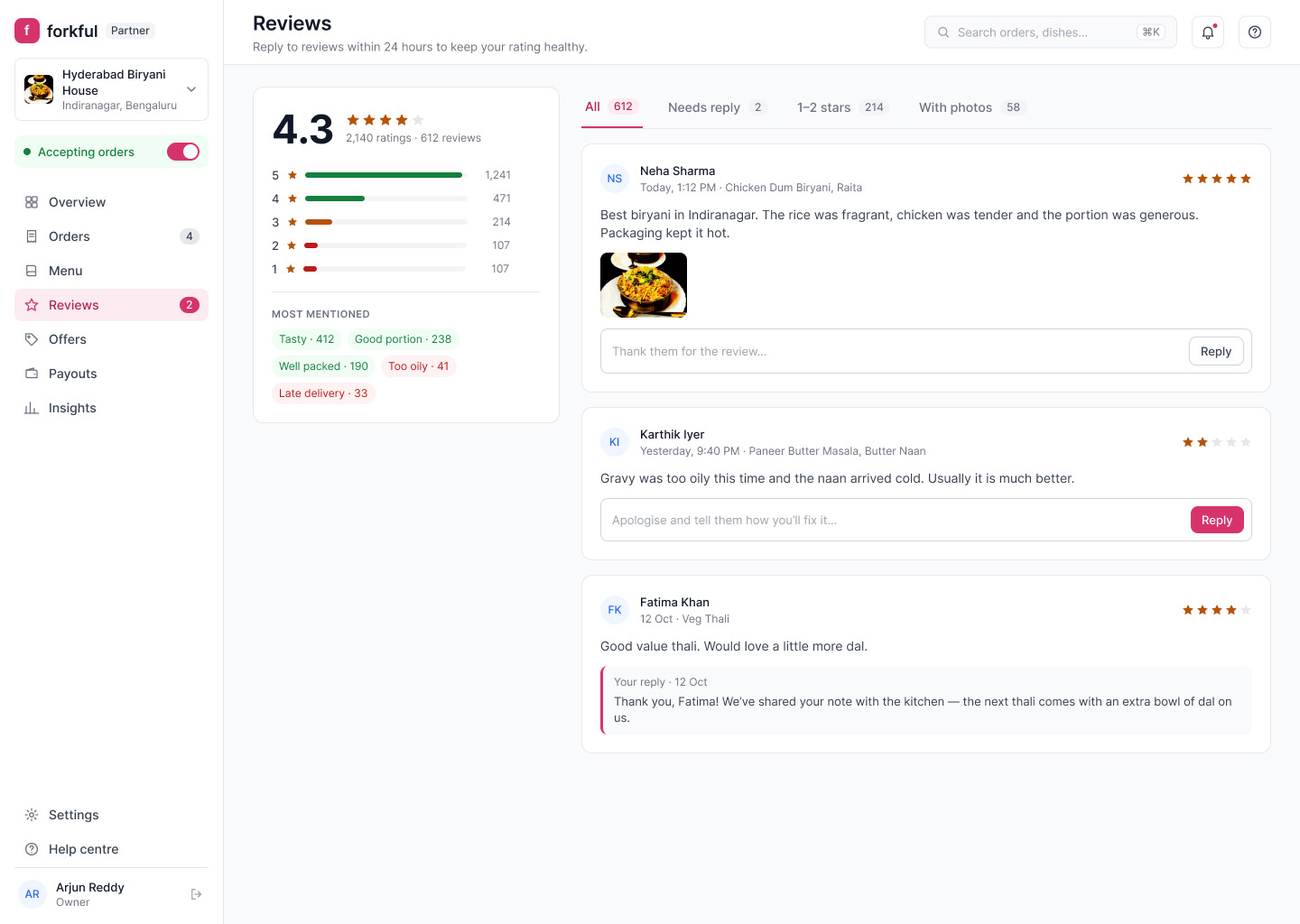Focus the search orders, dishes field
Screen dimensions: 1300x924
tap(1051, 32)
